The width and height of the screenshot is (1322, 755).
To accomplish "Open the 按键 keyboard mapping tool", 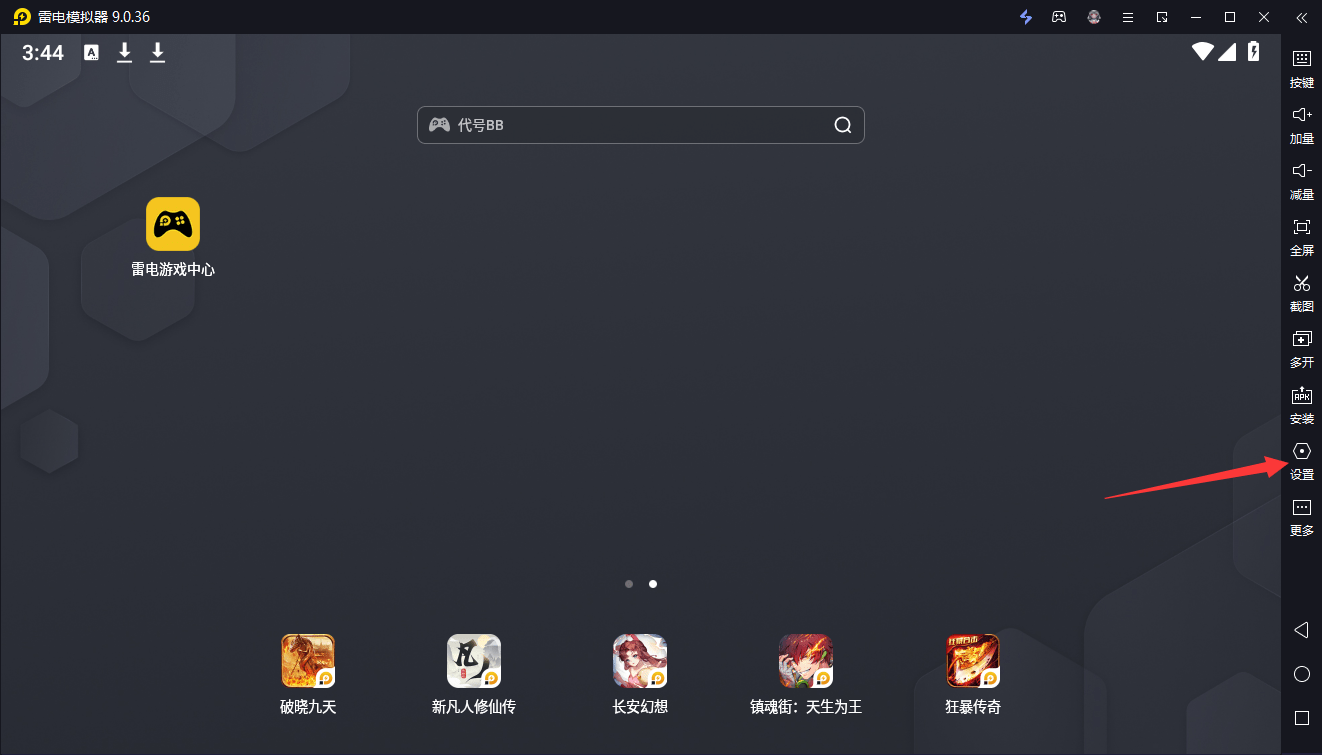I will (1301, 66).
